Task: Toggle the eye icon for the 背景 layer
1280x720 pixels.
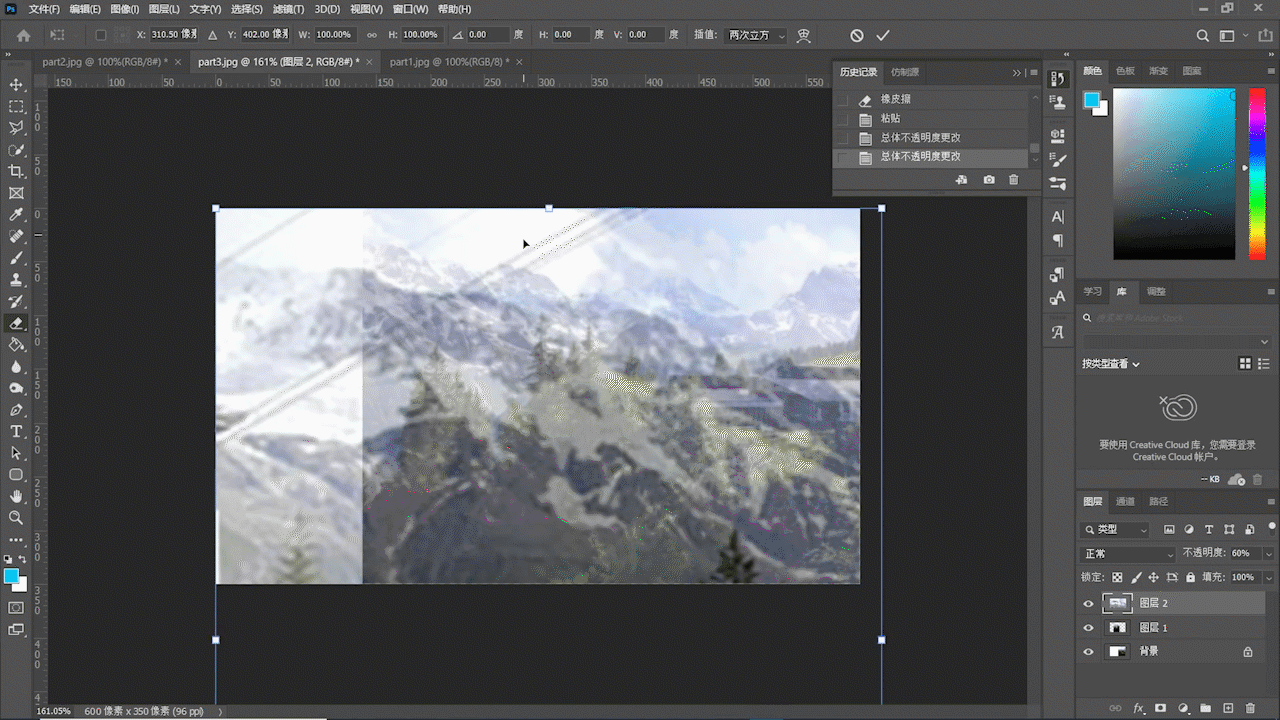Action: click(1089, 651)
